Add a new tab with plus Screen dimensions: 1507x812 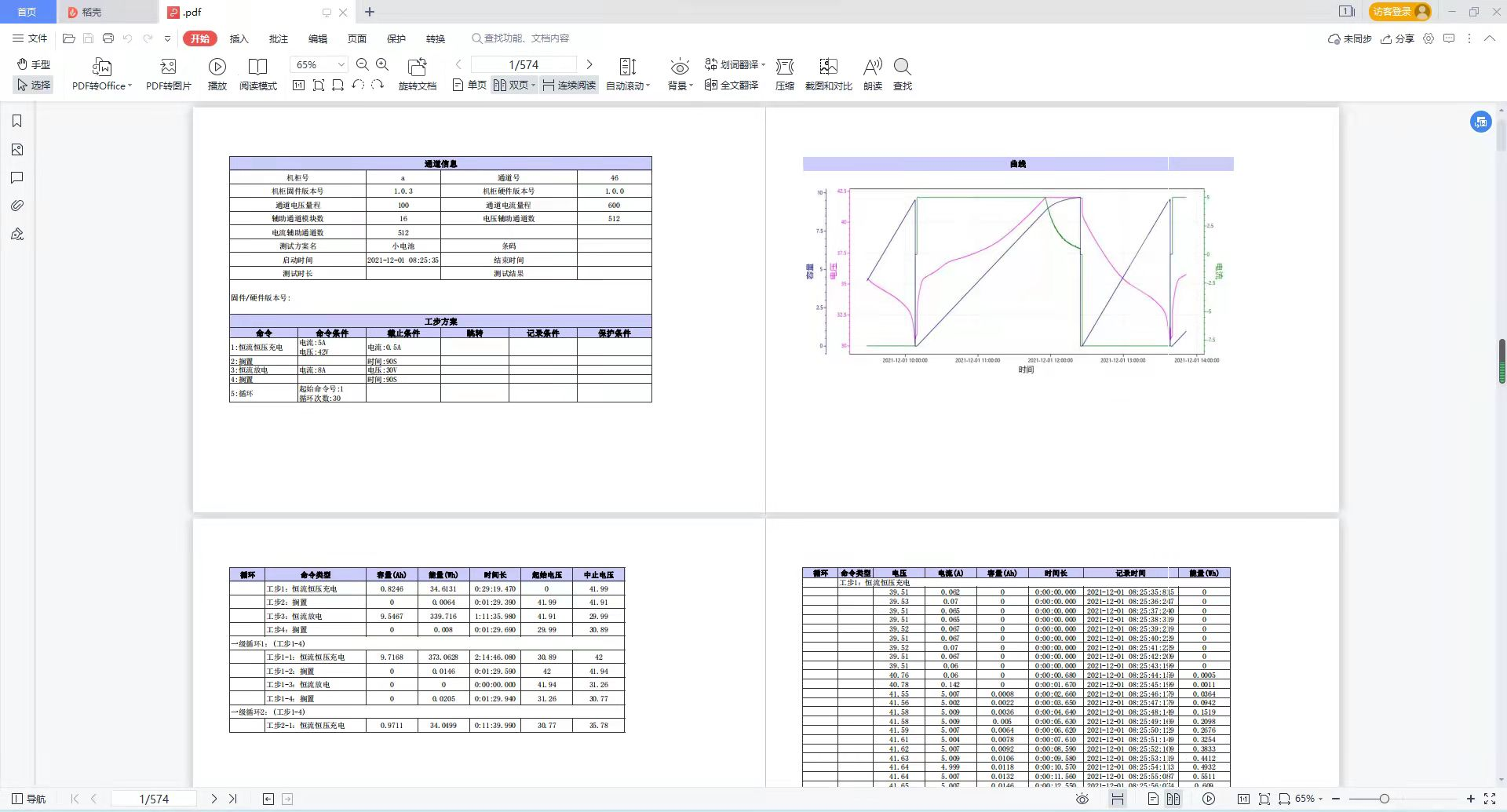pos(370,12)
